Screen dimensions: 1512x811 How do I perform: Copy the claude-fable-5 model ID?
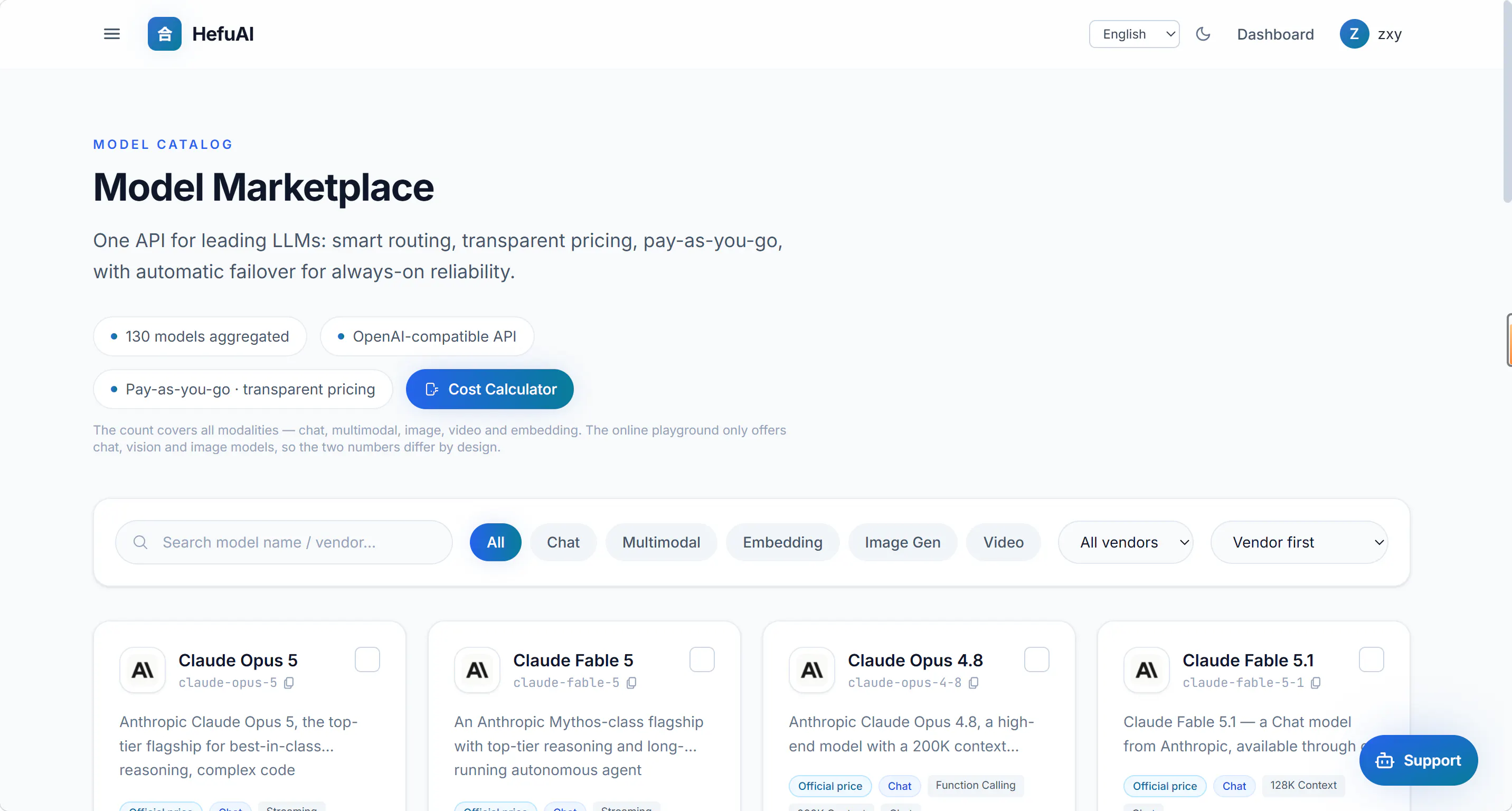(x=631, y=683)
